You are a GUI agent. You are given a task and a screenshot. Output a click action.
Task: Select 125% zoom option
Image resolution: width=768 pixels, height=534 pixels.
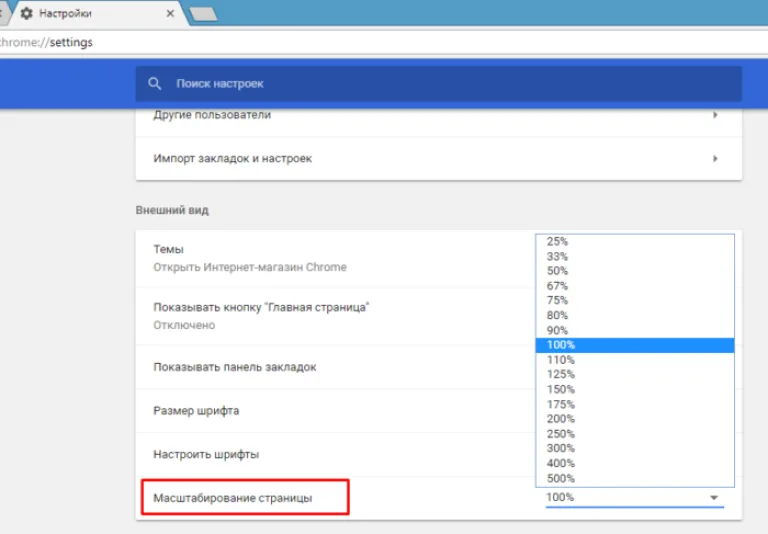pos(635,374)
